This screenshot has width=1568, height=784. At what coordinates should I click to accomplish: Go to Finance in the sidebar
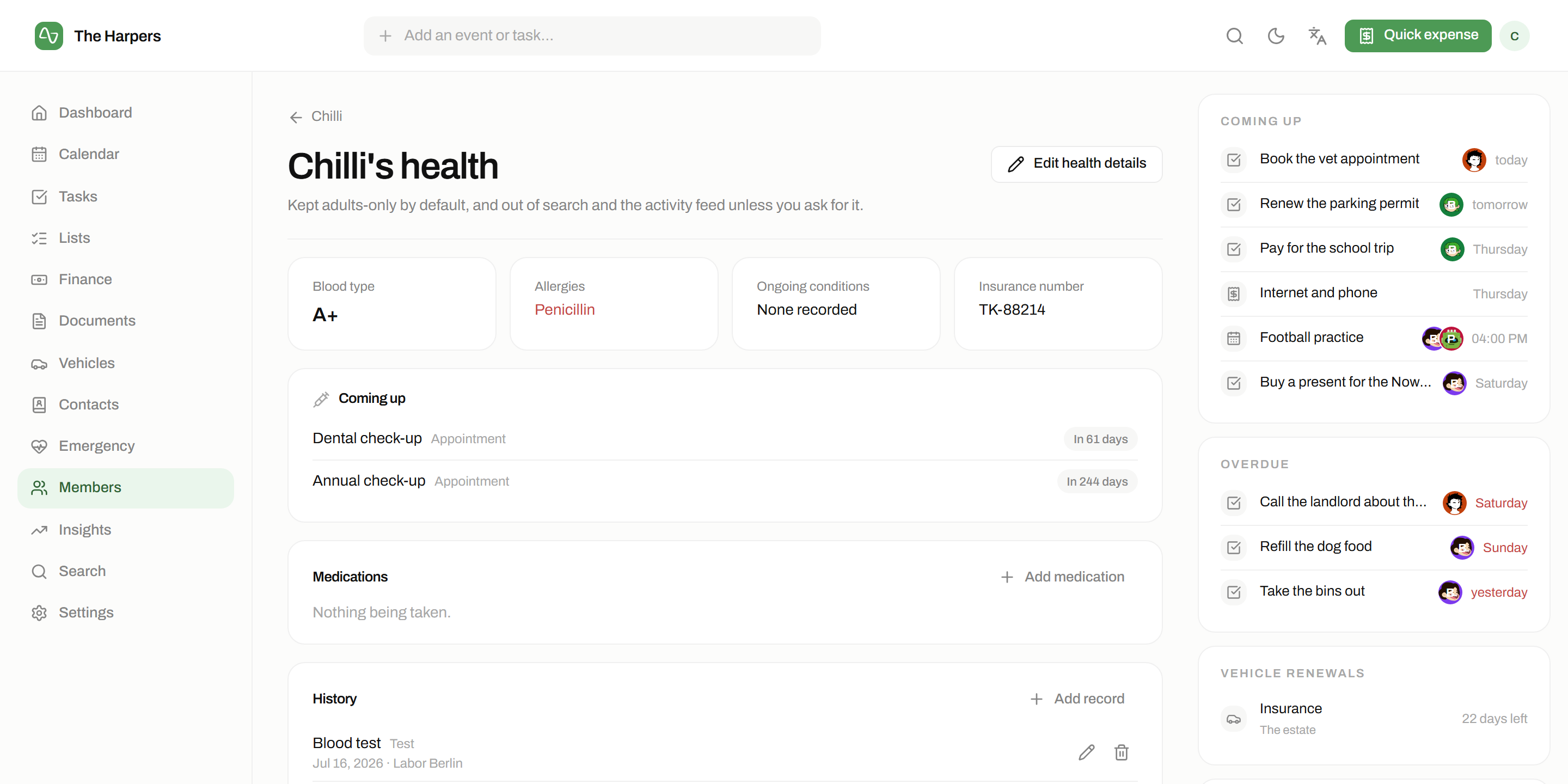[125, 279]
